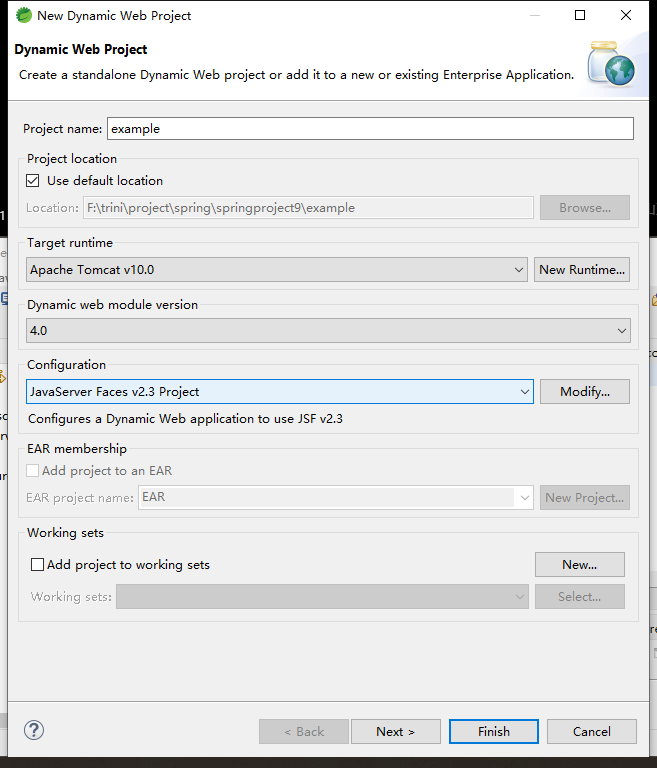Go to the next wizard page
This screenshot has width=657, height=768.
pos(395,732)
